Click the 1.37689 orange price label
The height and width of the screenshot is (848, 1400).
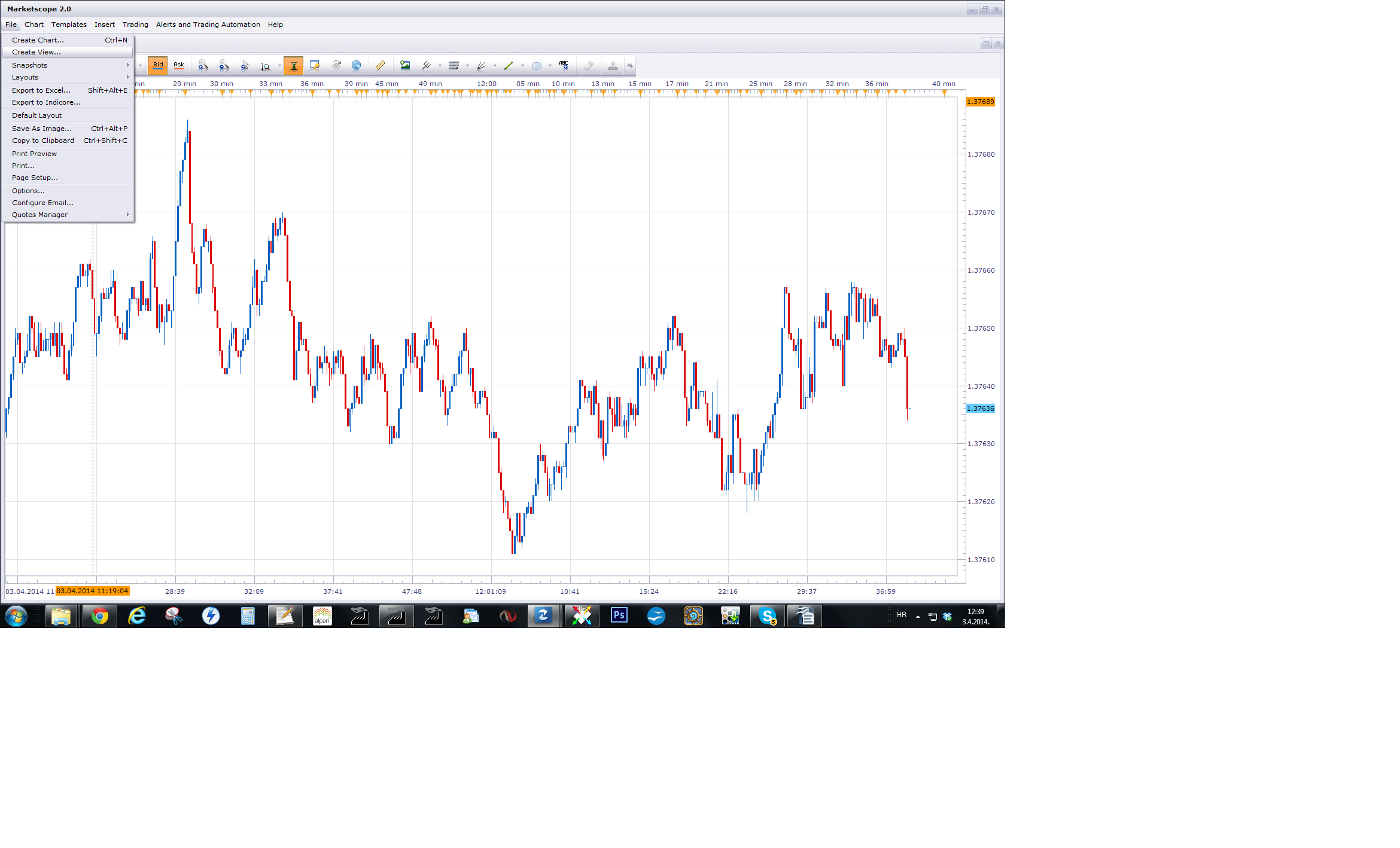[981, 102]
